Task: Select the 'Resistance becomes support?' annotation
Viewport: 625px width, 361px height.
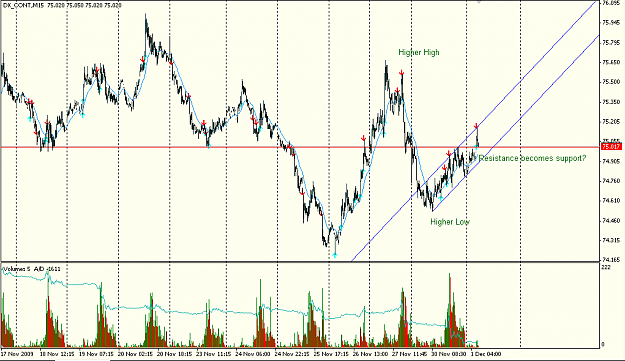Action: click(x=533, y=158)
